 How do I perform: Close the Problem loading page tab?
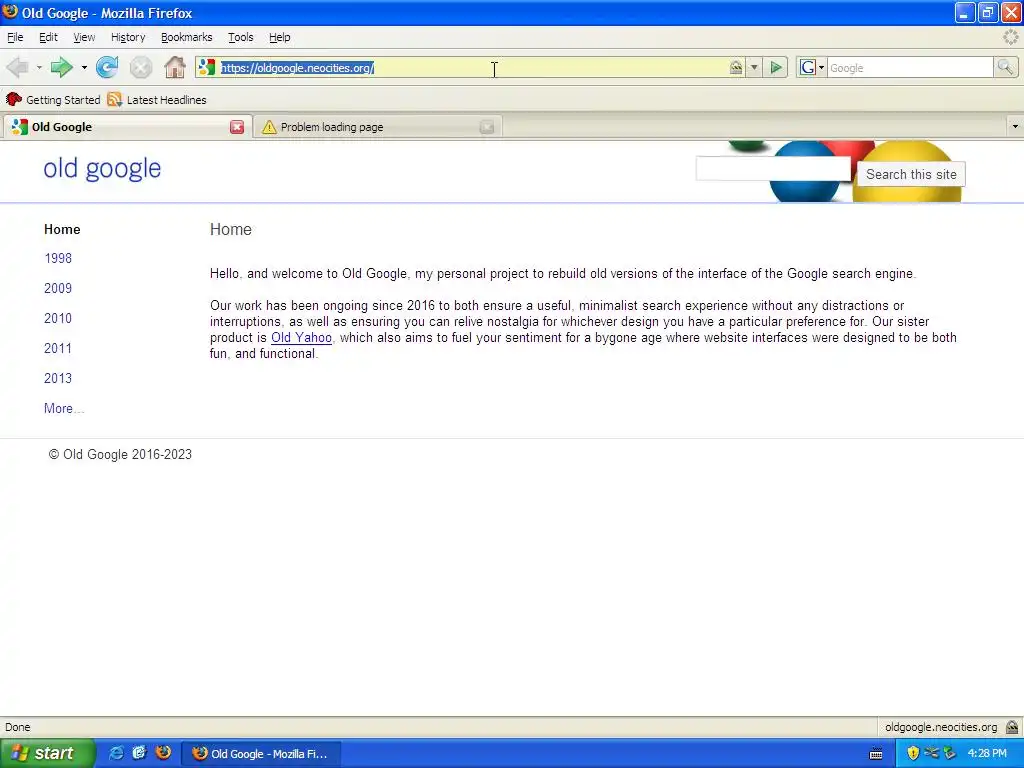pos(487,127)
